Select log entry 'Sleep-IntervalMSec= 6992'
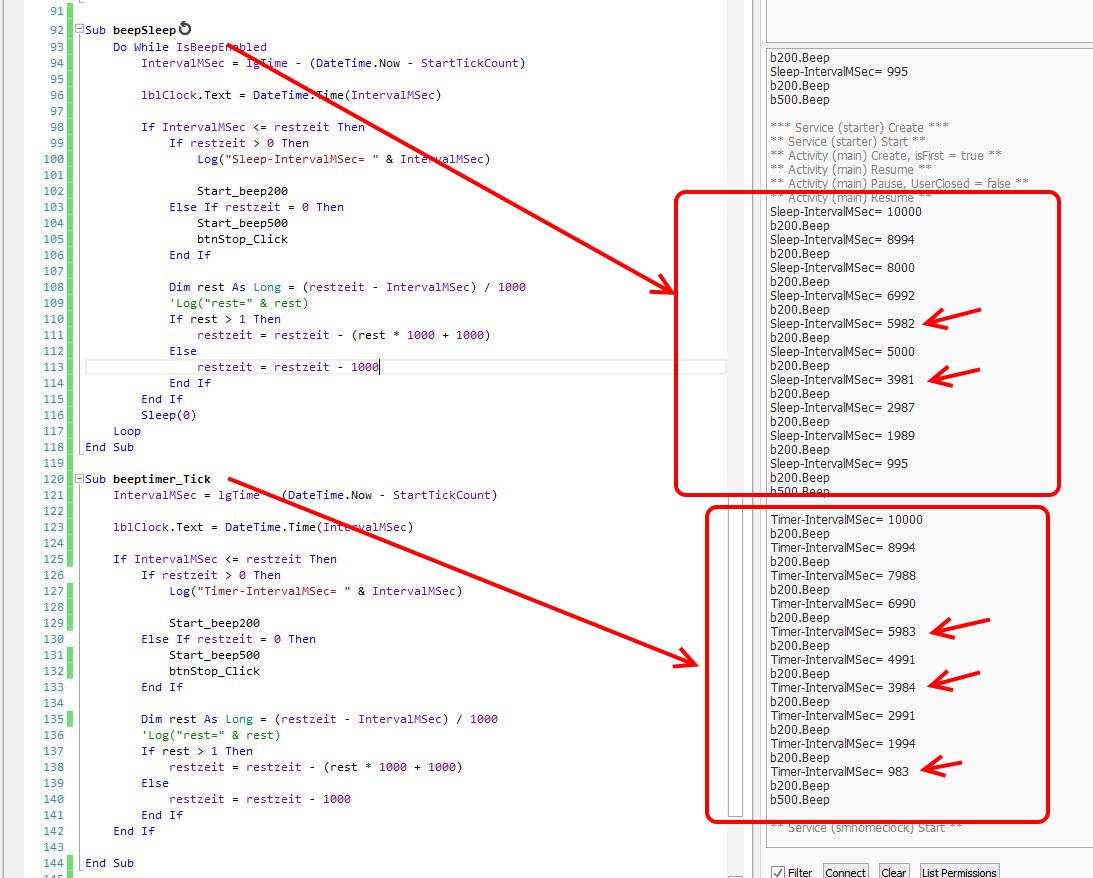1093x878 pixels. tap(842, 295)
